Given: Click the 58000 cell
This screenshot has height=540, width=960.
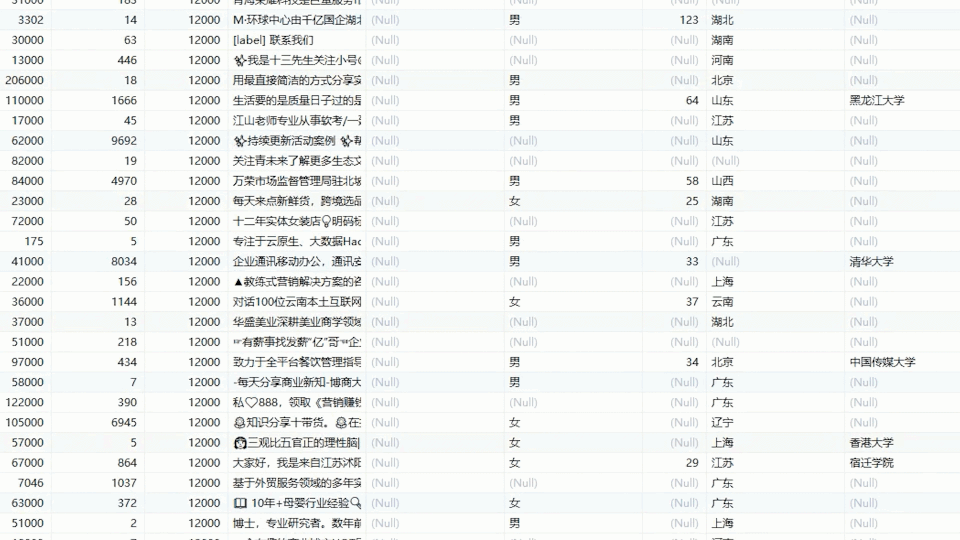Looking at the screenshot, I should 28,382.
